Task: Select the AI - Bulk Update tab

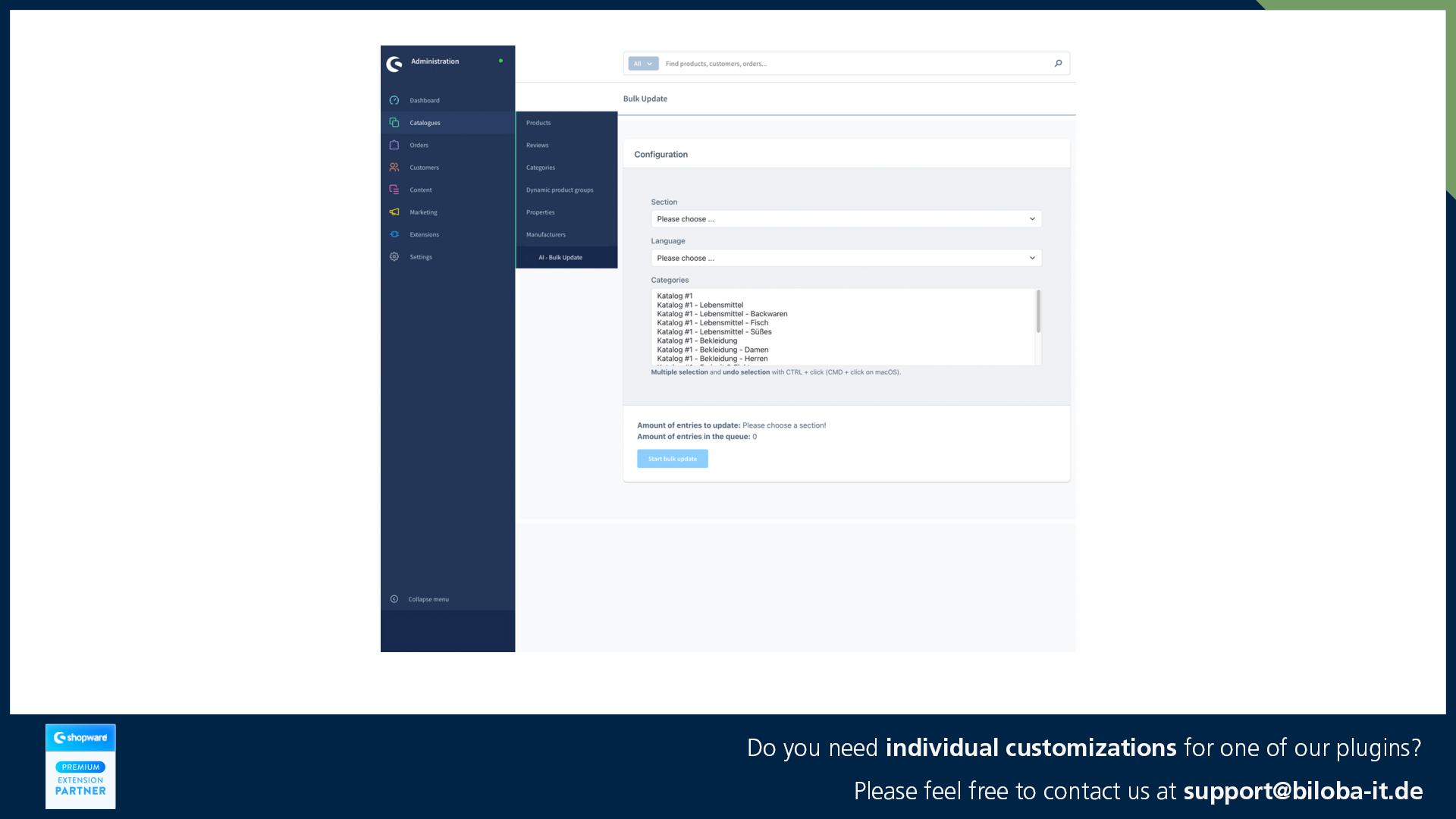Action: point(560,257)
